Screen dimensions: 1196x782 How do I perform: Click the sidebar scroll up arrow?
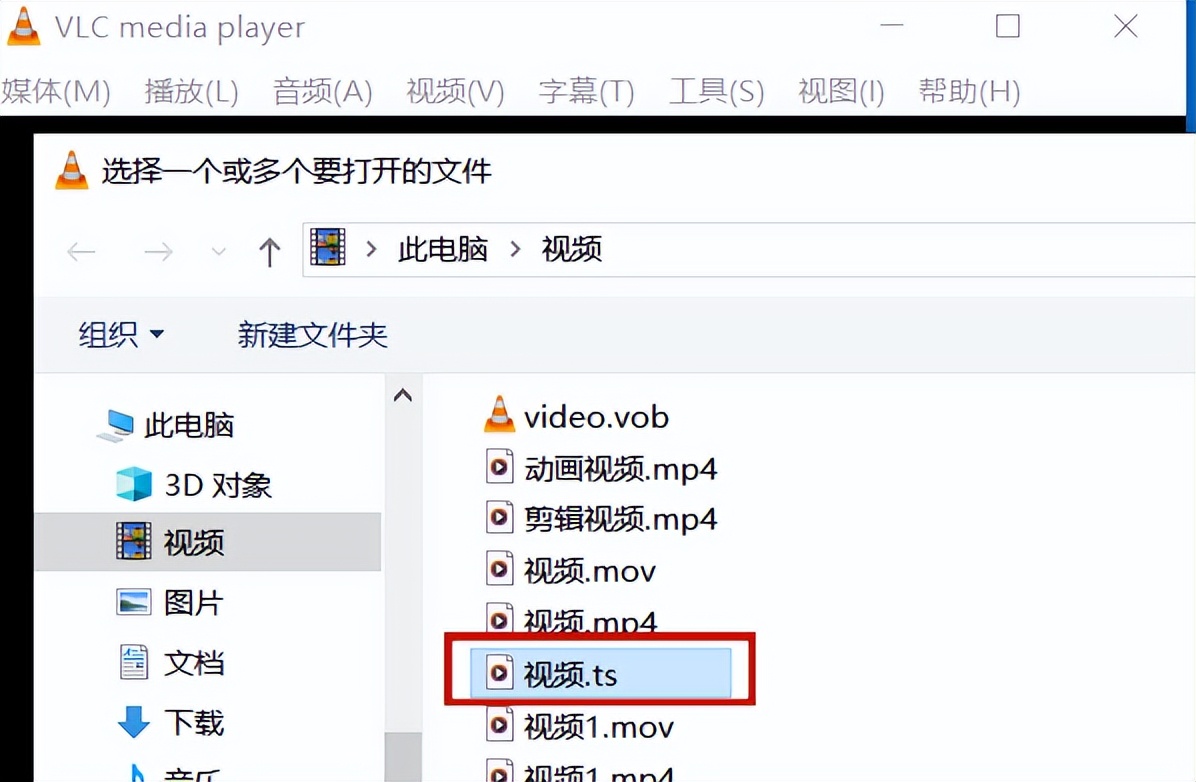[x=403, y=395]
